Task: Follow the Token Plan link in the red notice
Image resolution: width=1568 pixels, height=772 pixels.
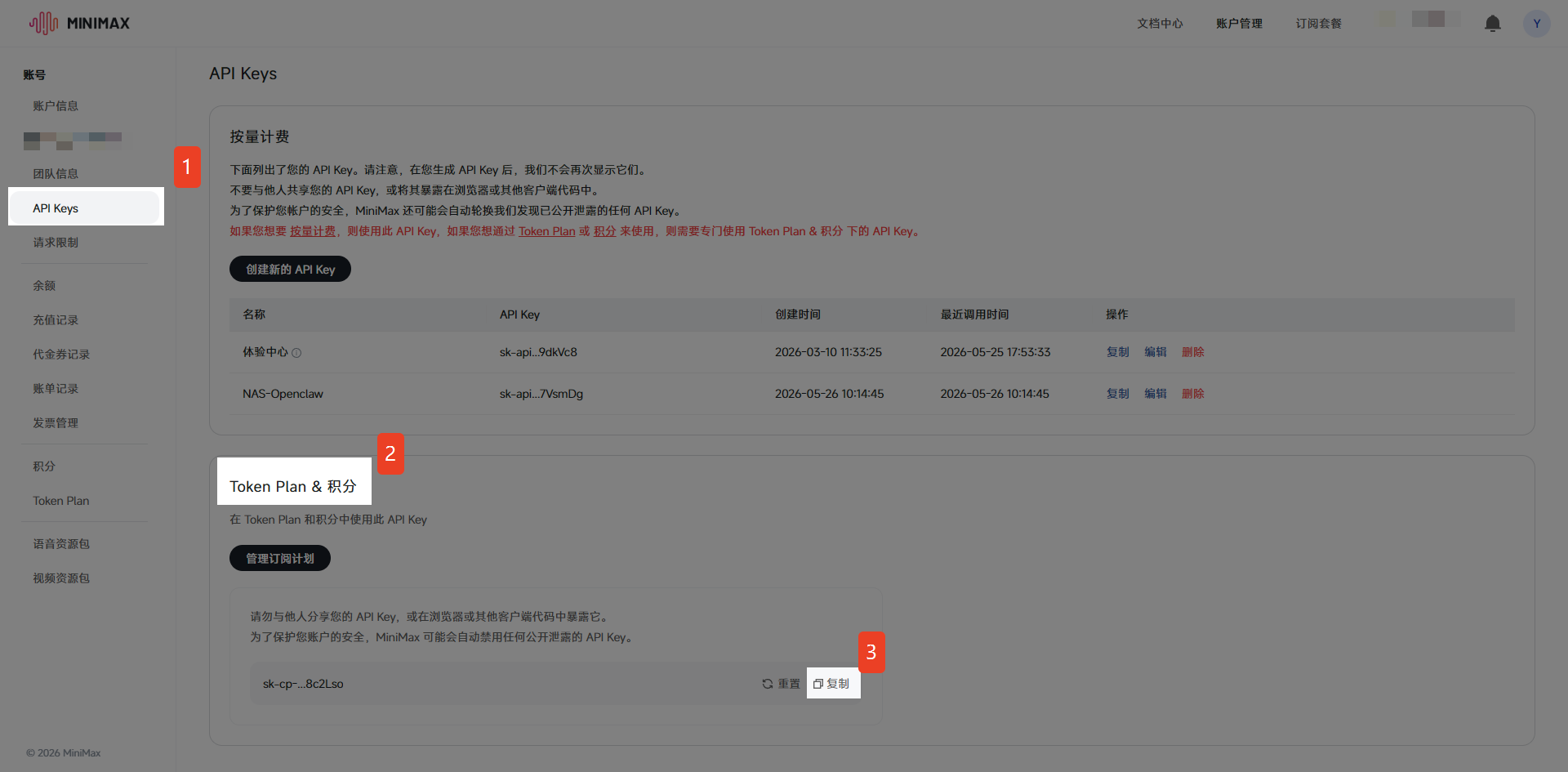Action: [x=547, y=231]
